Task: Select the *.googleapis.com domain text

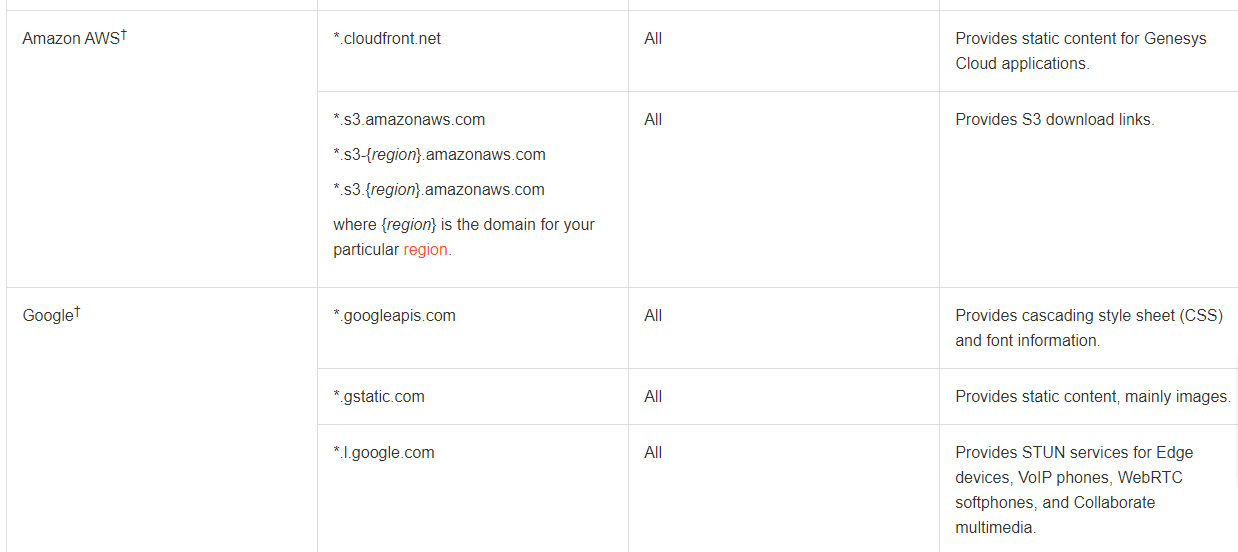Action: [x=394, y=316]
